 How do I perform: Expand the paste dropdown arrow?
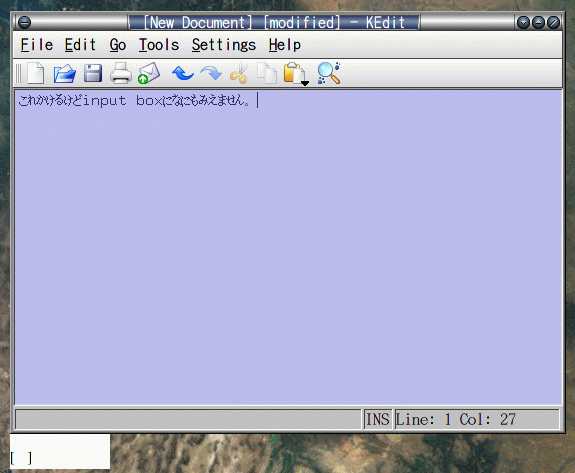[305, 83]
